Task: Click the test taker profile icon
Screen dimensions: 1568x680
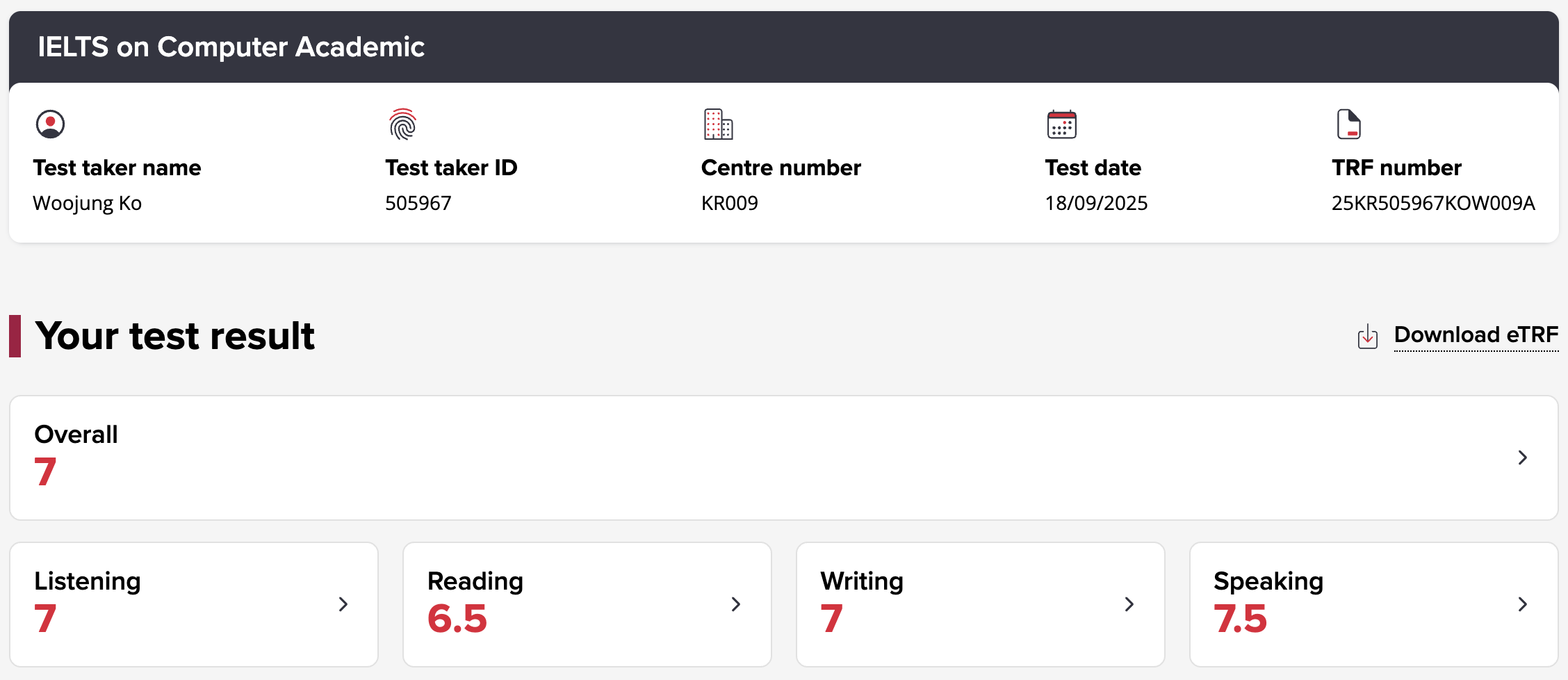Action: 50,124
